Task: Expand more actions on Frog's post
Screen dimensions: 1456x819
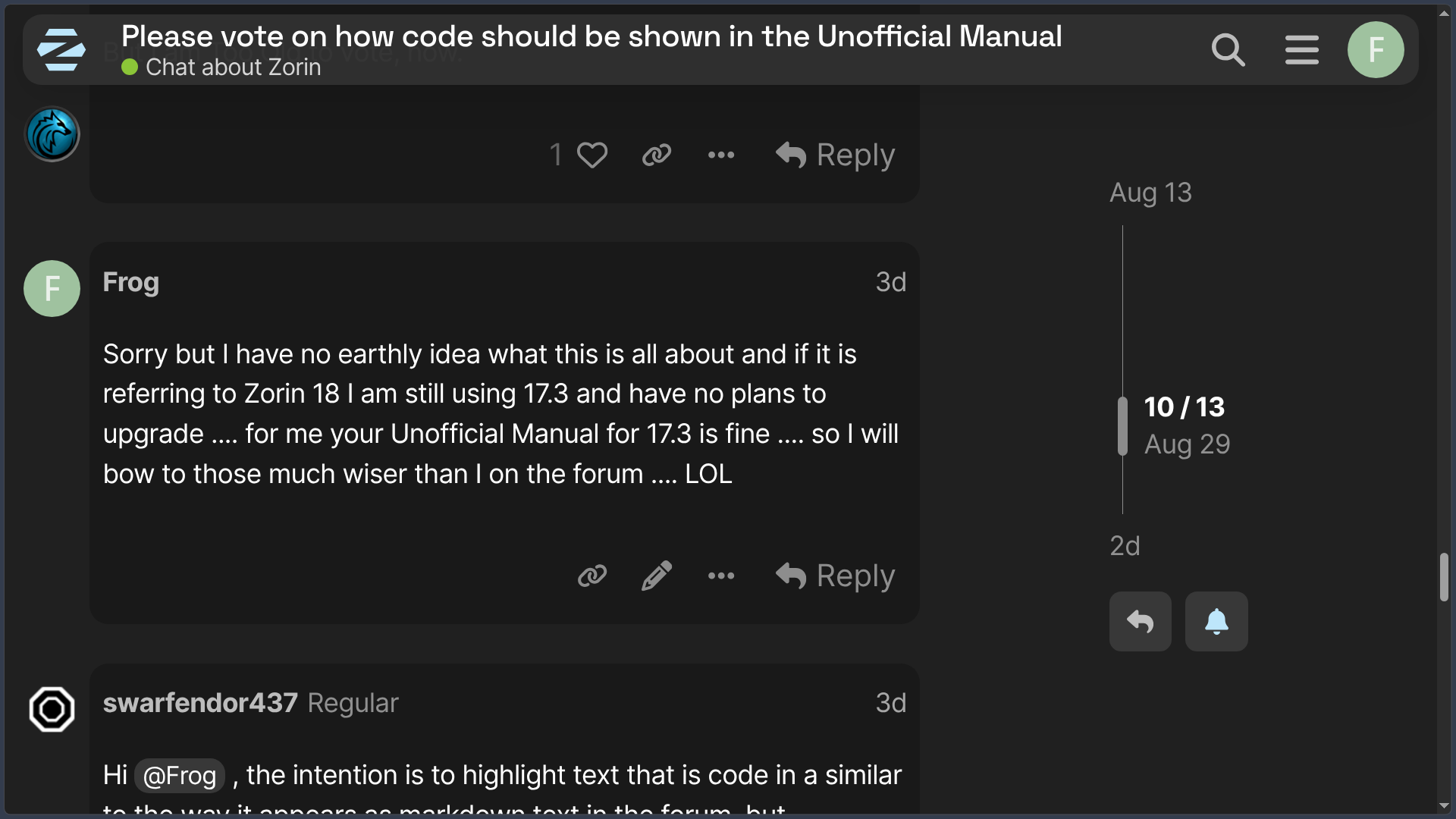Action: [720, 576]
